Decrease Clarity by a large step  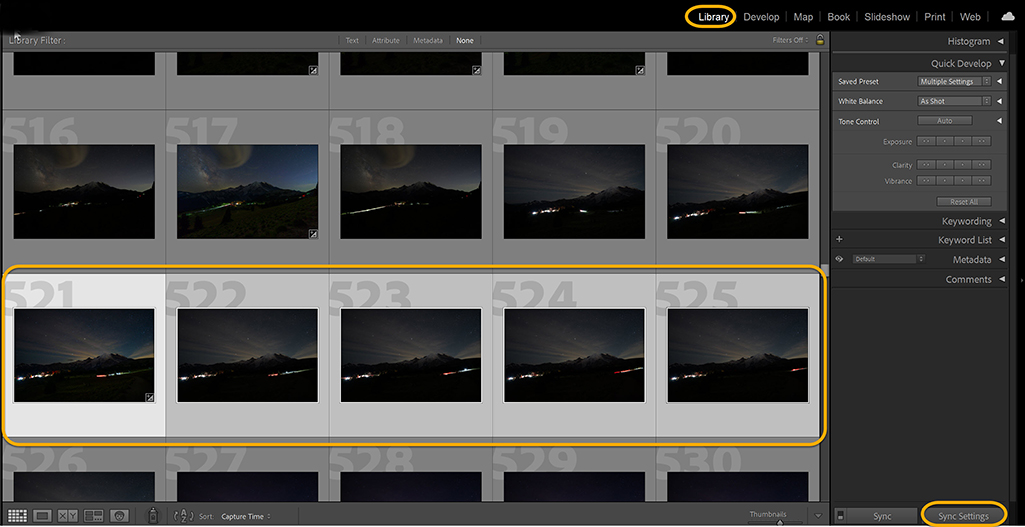(x=926, y=165)
